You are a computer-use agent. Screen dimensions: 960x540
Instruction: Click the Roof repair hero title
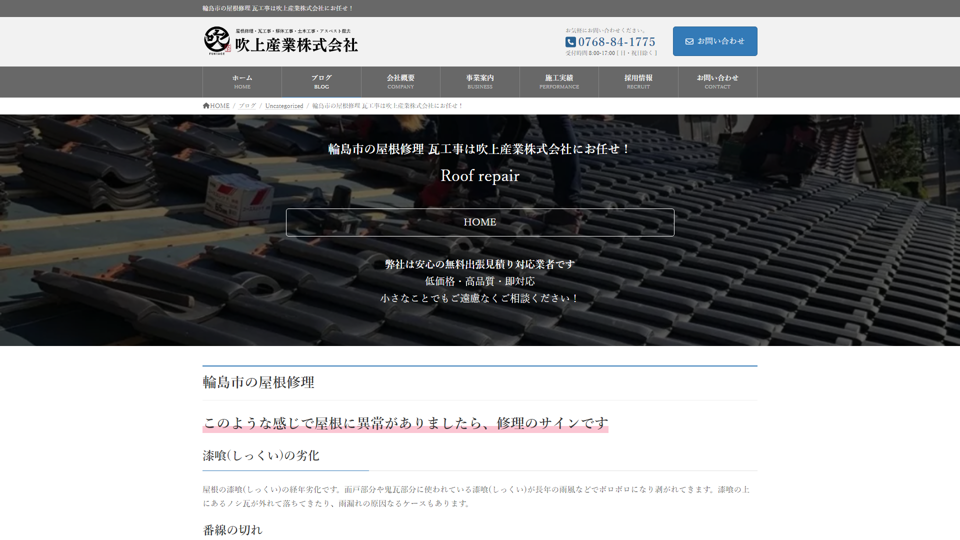pyautogui.click(x=480, y=176)
